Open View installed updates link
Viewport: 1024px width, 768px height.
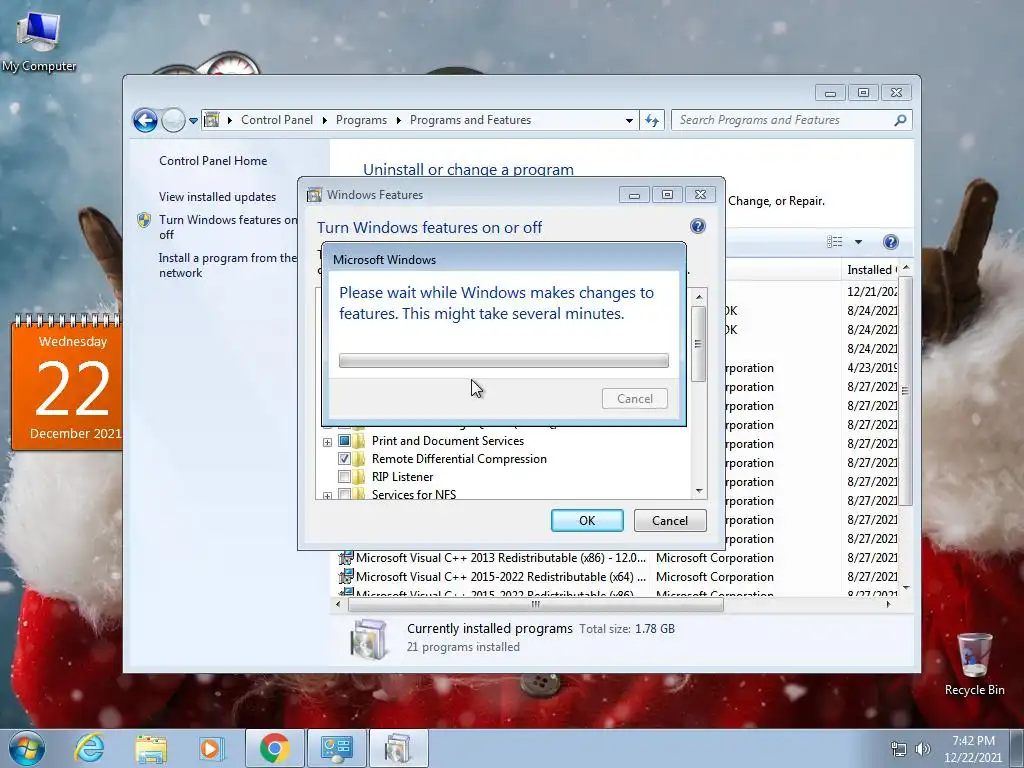pyautogui.click(x=217, y=197)
